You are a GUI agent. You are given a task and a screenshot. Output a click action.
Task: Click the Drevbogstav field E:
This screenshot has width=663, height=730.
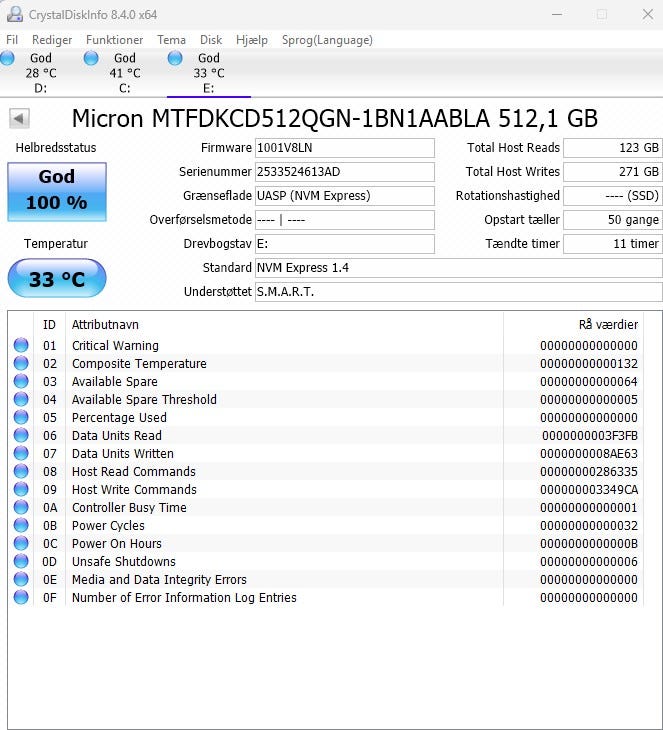[x=345, y=244]
